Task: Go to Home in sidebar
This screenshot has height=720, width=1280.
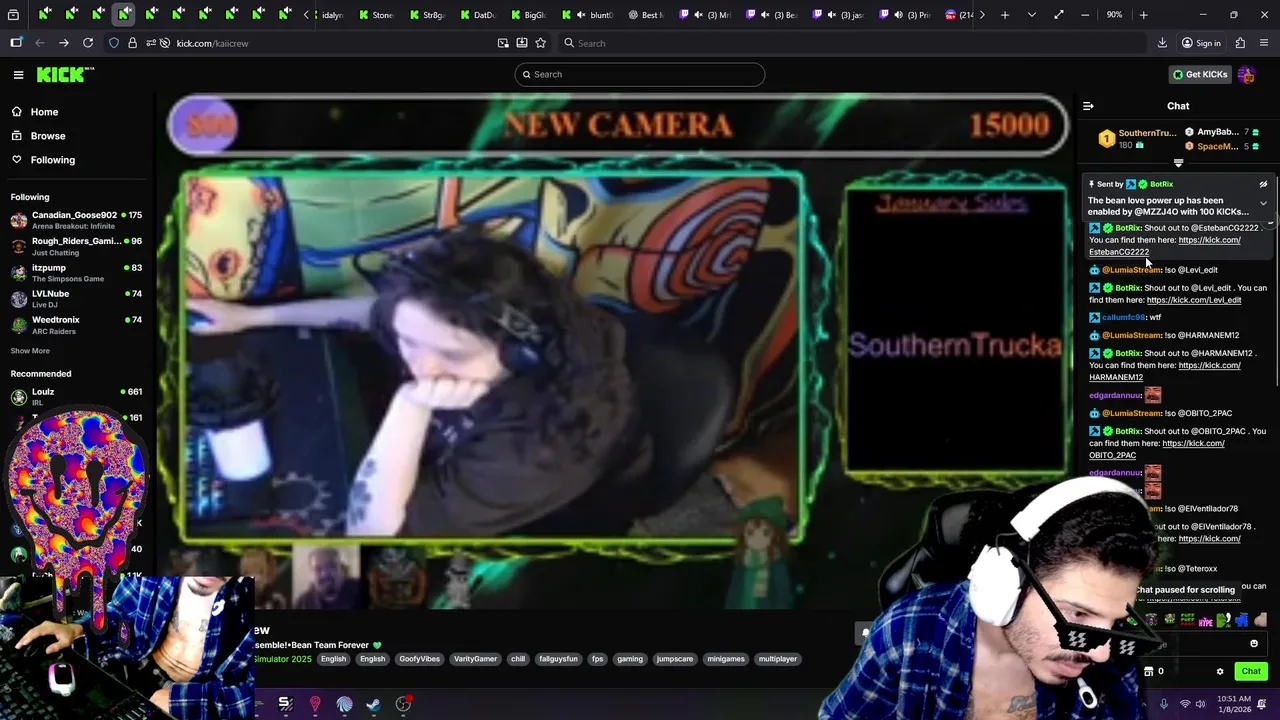Action: (x=44, y=112)
